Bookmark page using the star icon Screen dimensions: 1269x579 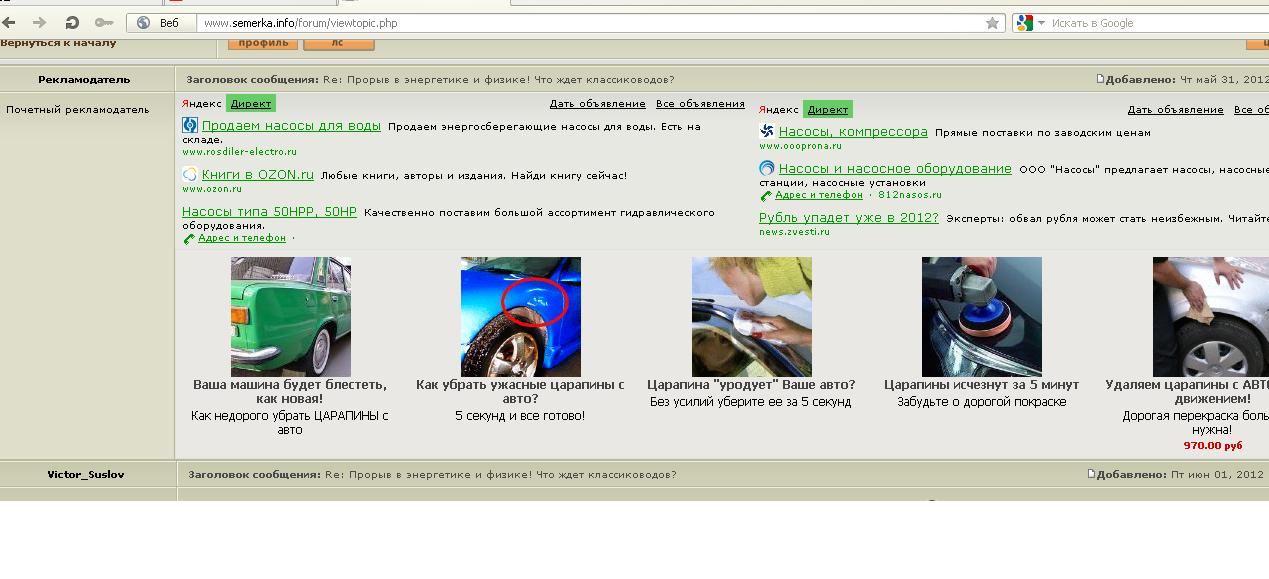pos(992,22)
